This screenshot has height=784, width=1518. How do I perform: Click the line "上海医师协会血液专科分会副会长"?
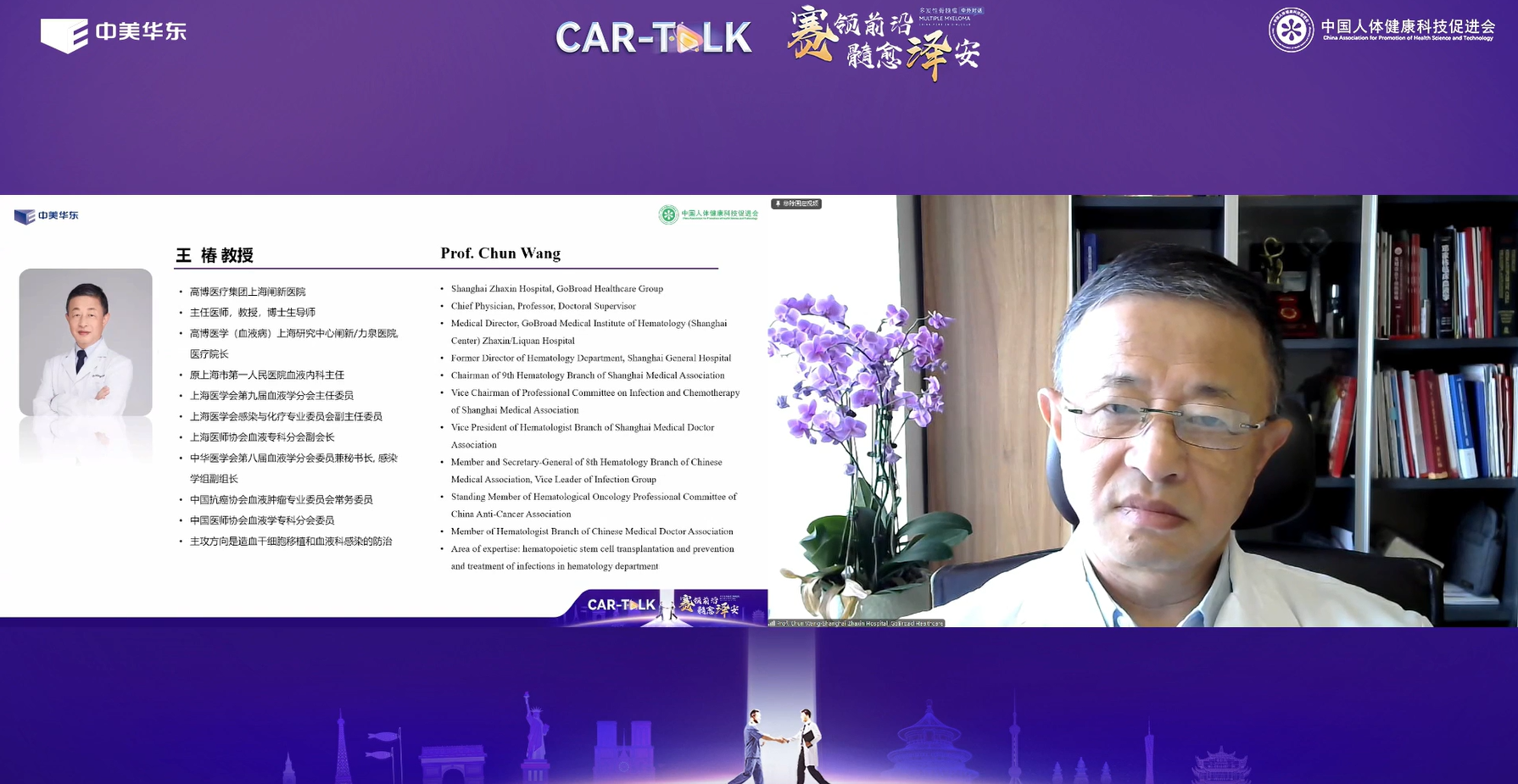[262, 437]
